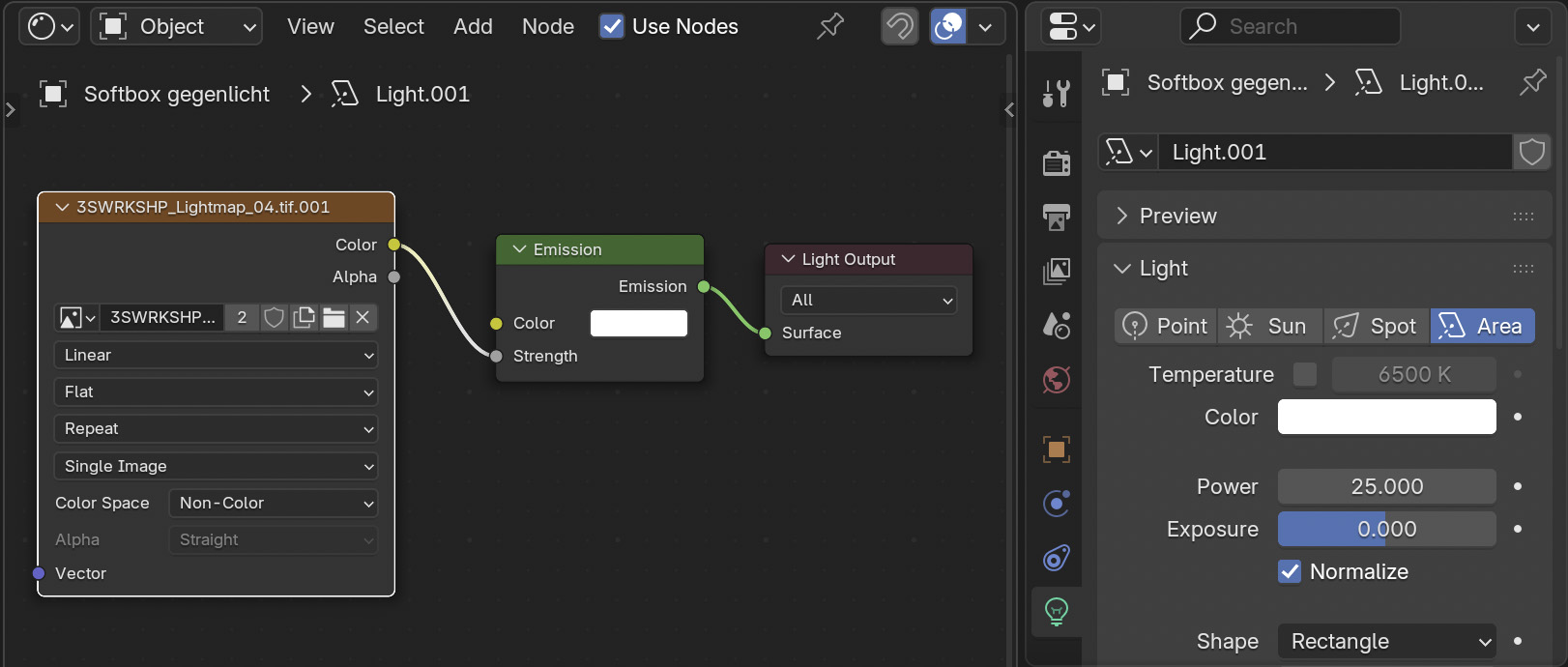Image resolution: width=1568 pixels, height=667 pixels.
Task: Enable the Temperature checkbox
Action: point(1305,374)
